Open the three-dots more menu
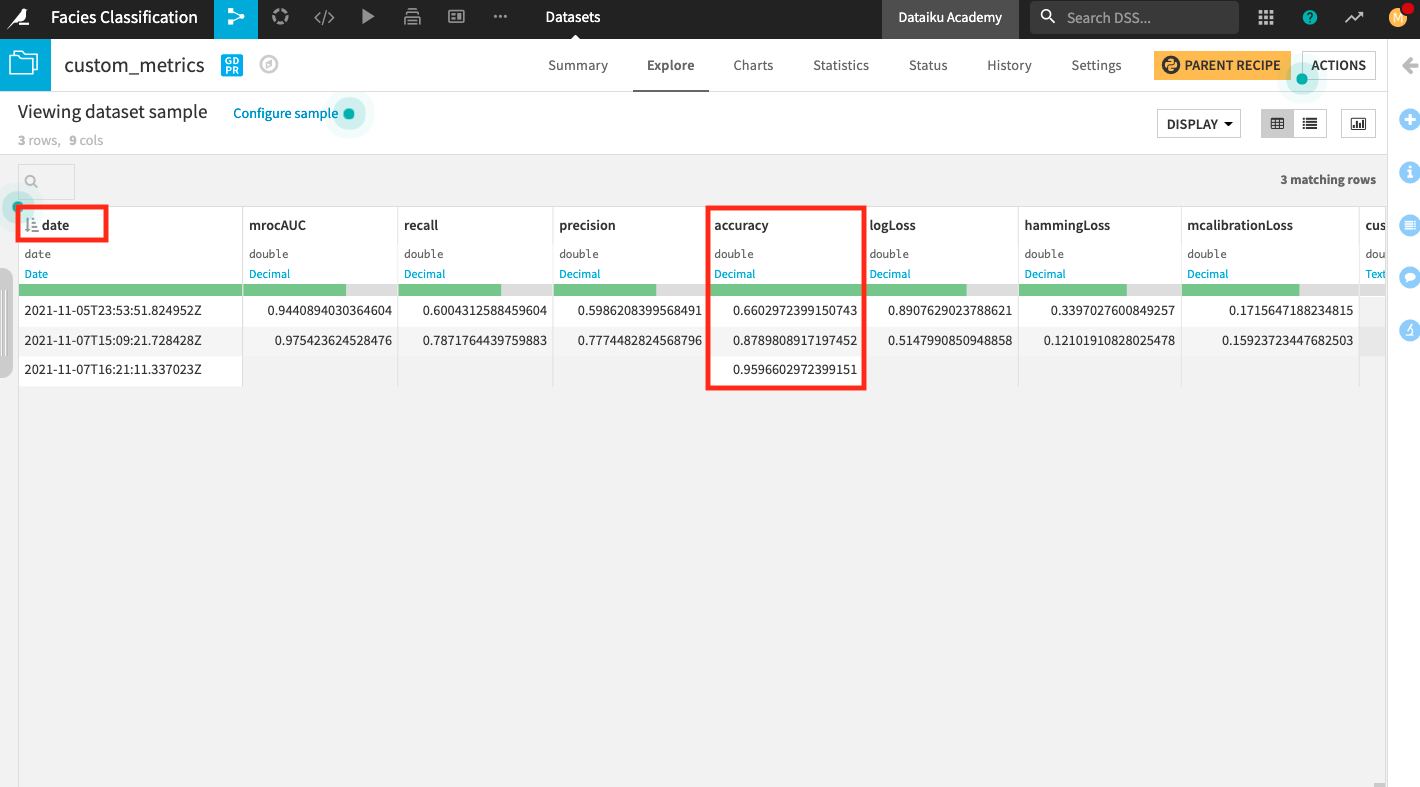Viewport: 1420px width, 787px height. pyautogui.click(x=500, y=18)
